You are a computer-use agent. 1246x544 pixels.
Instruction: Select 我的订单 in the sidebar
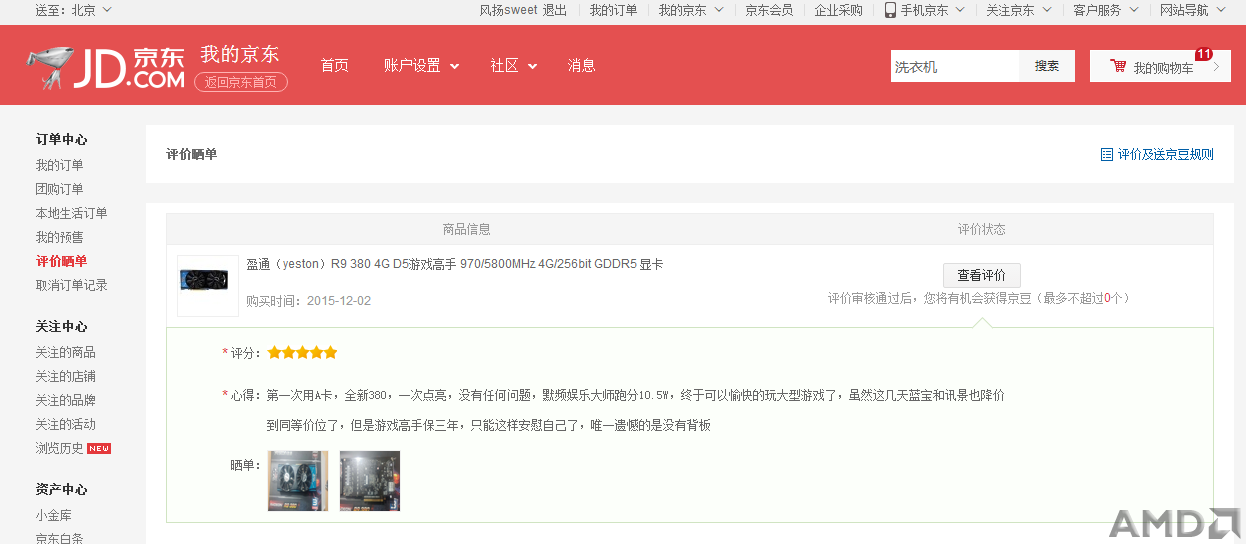(x=59, y=165)
